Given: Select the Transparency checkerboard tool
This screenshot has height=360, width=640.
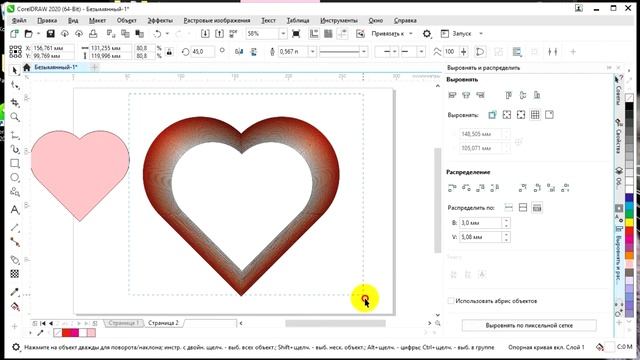Looking at the screenshot, I should [x=15, y=274].
